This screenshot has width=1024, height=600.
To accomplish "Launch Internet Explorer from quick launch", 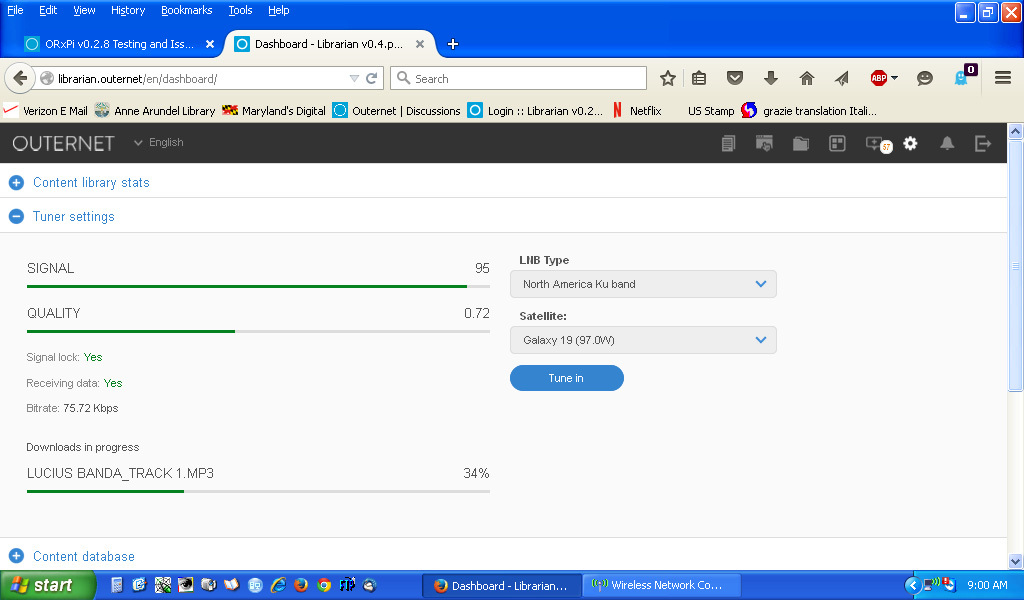I will (x=278, y=585).
